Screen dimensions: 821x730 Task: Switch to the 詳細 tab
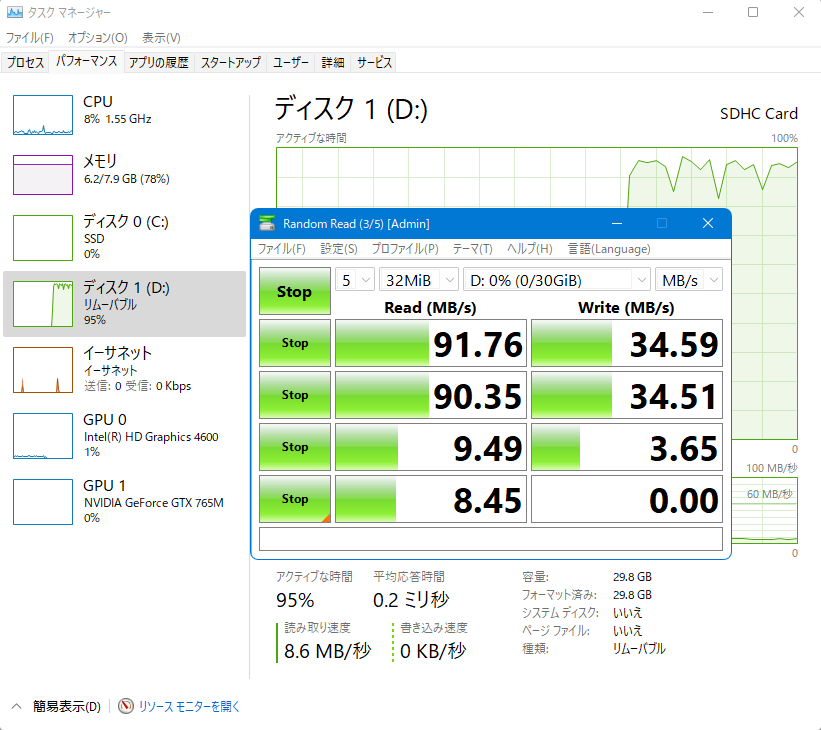[x=332, y=62]
